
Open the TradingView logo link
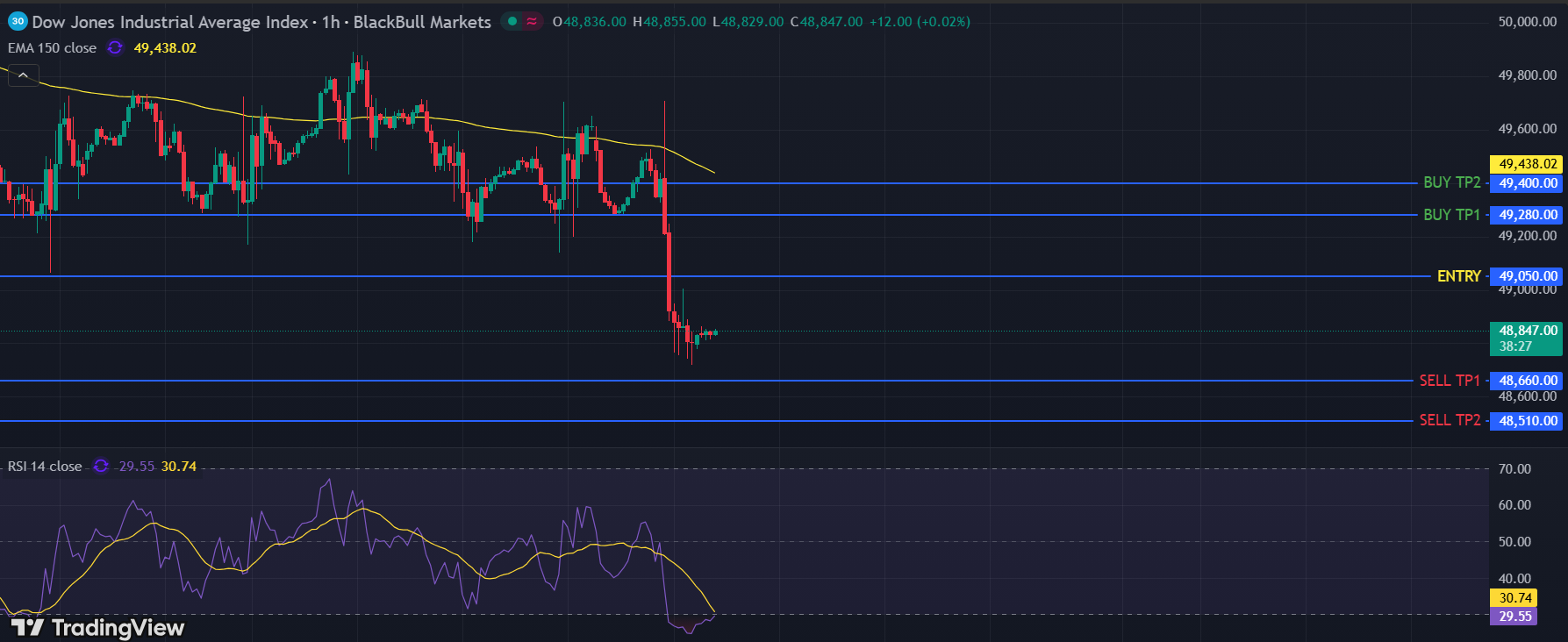[98, 627]
